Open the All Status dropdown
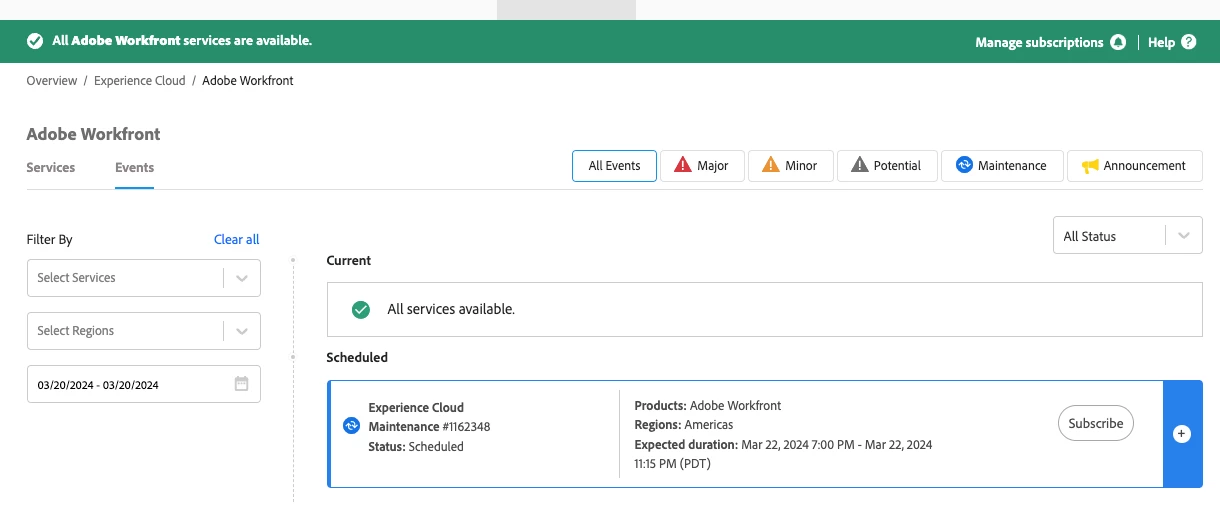Viewport: 1220px width, 511px height. (x=1128, y=236)
